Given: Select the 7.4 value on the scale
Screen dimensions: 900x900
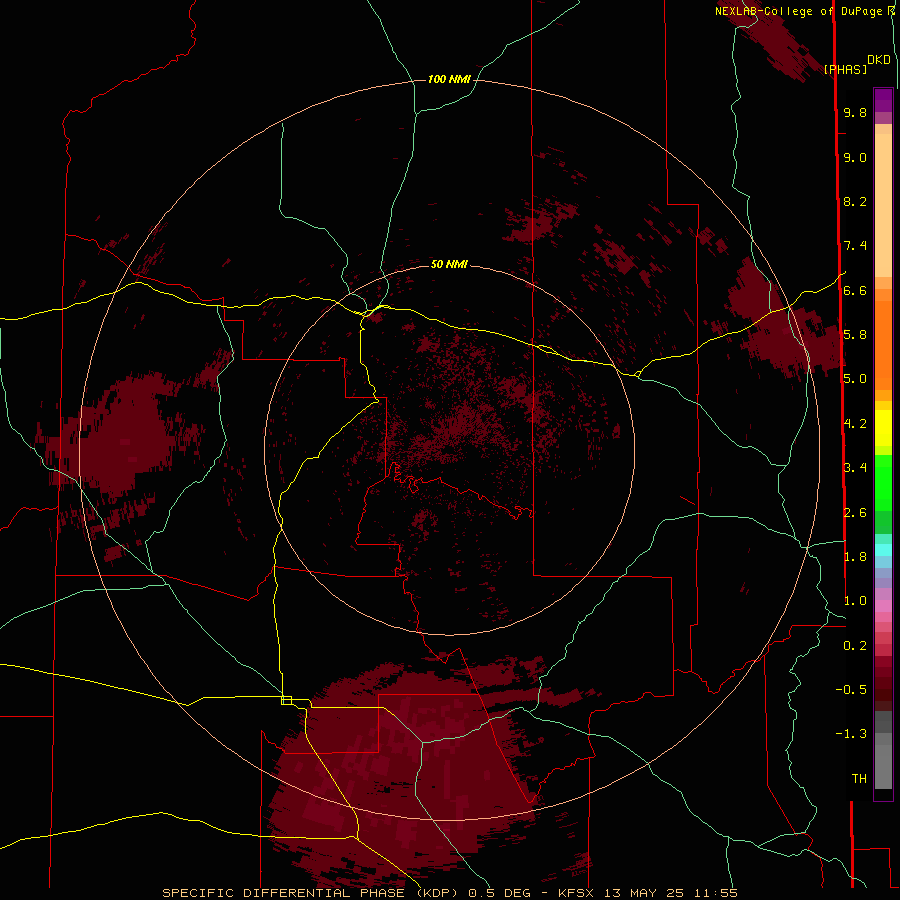Looking at the screenshot, I should (855, 246).
